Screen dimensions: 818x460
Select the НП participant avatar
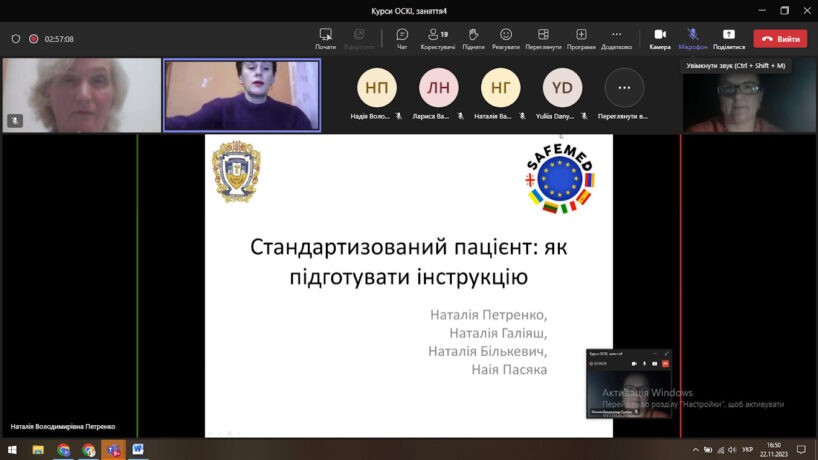pyautogui.click(x=377, y=88)
